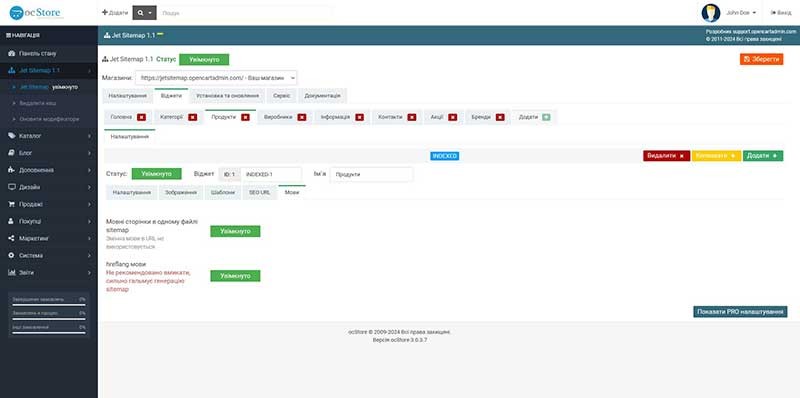Image resolution: width=800 pixels, height=398 pixels.
Task: Expand the Система sidebar menu
Action: (48, 255)
